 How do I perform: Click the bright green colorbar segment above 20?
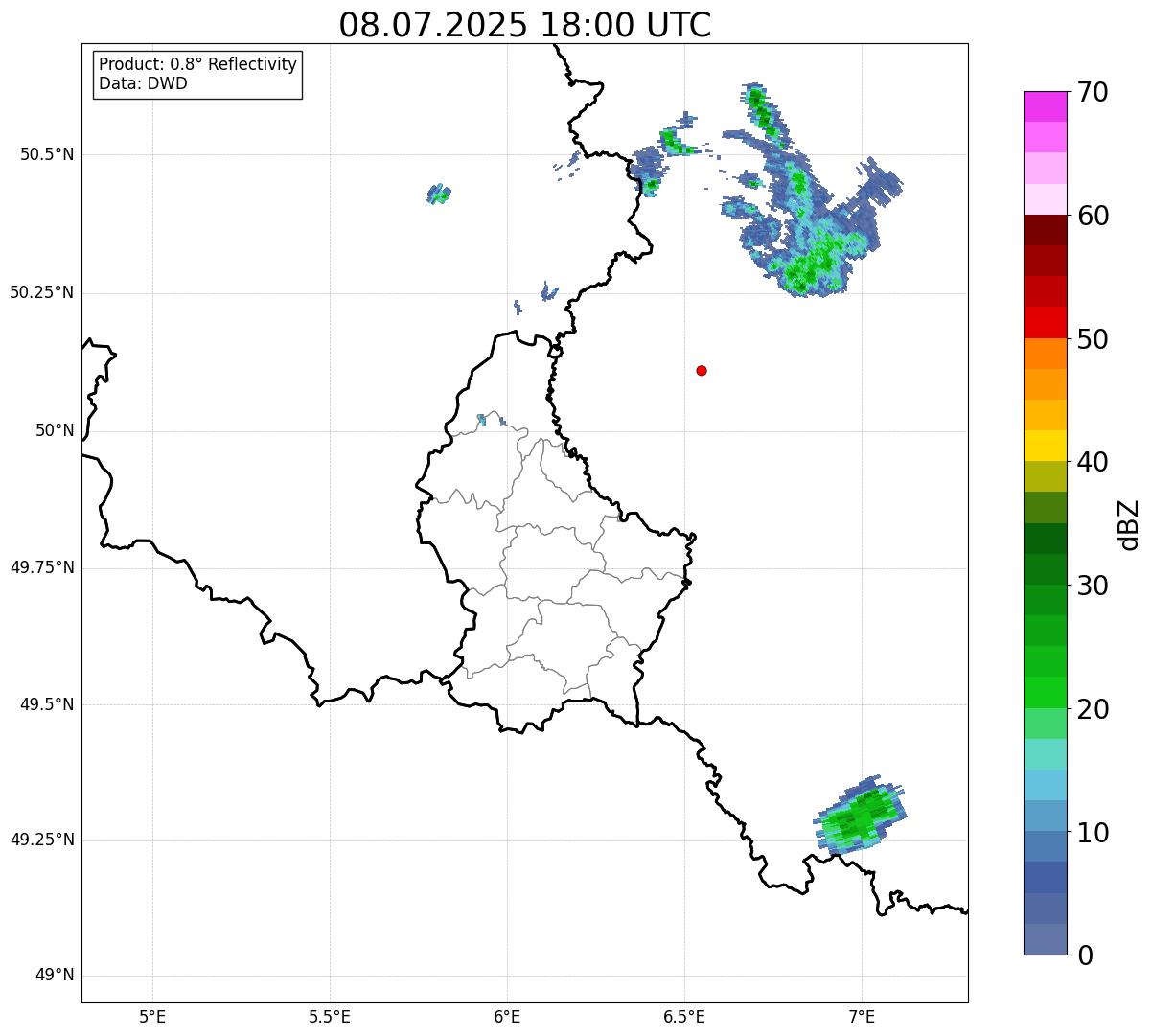pos(1045,693)
